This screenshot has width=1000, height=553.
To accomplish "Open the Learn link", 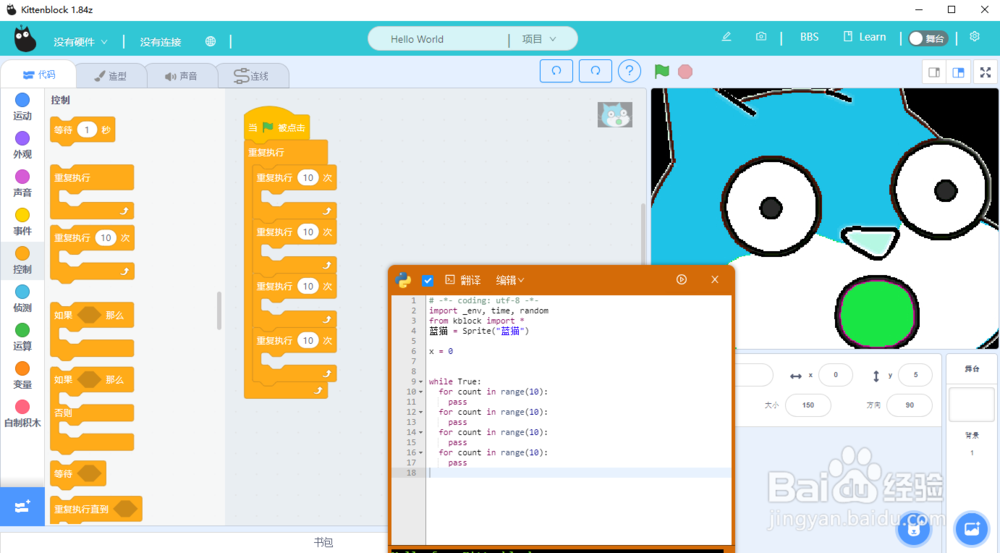I will point(865,37).
